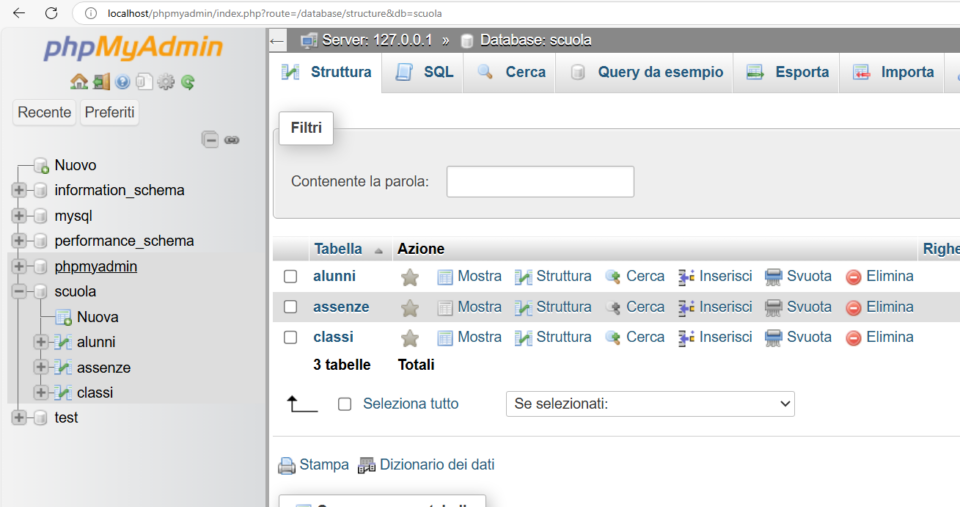
Task: Add assenze table to favorites star
Action: pos(410,308)
